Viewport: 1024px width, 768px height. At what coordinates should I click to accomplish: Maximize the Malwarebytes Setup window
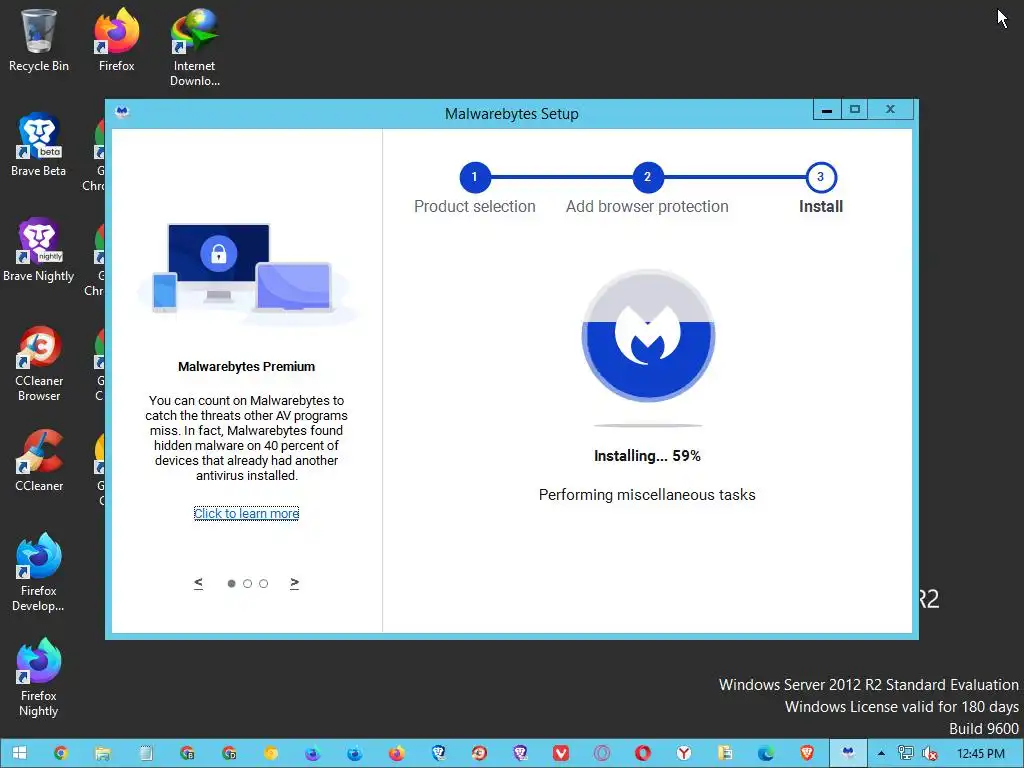point(854,110)
